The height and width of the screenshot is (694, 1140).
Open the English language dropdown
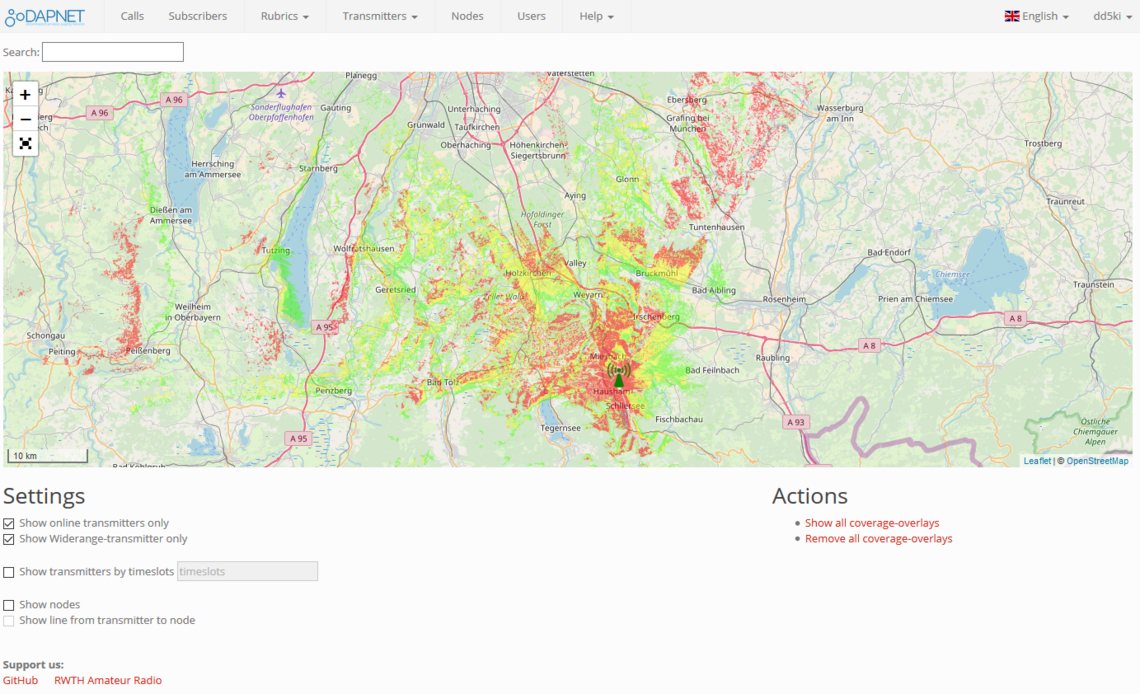point(1037,16)
